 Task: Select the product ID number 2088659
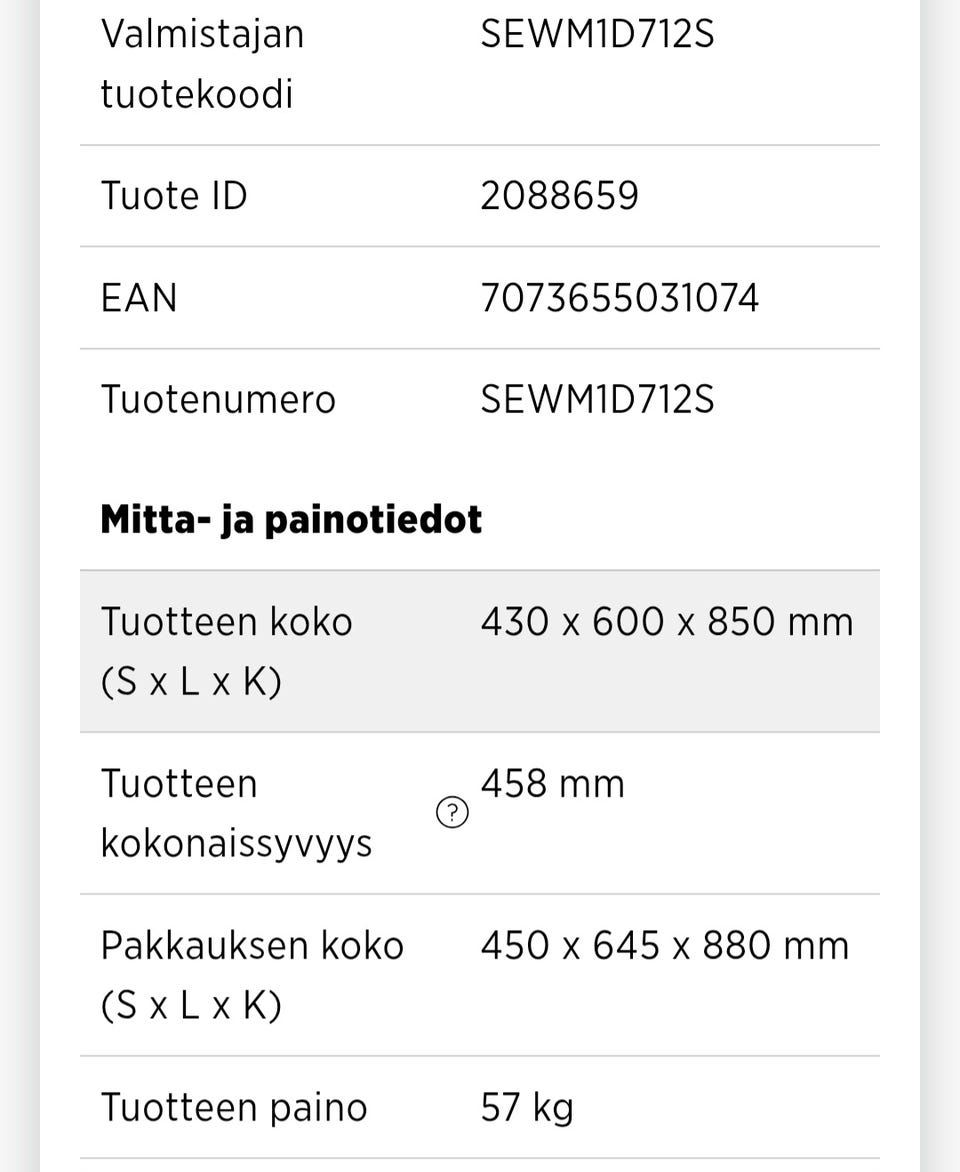tap(559, 195)
